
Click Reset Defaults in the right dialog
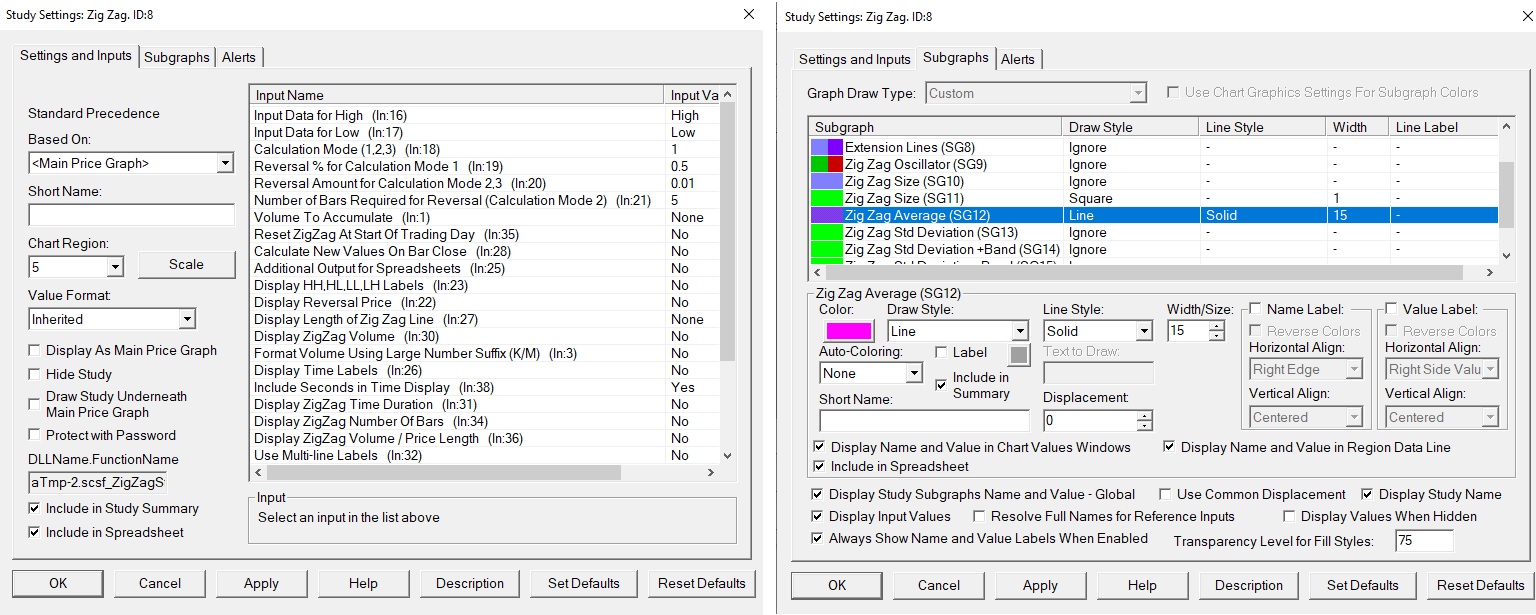(x=1480, y=585)
